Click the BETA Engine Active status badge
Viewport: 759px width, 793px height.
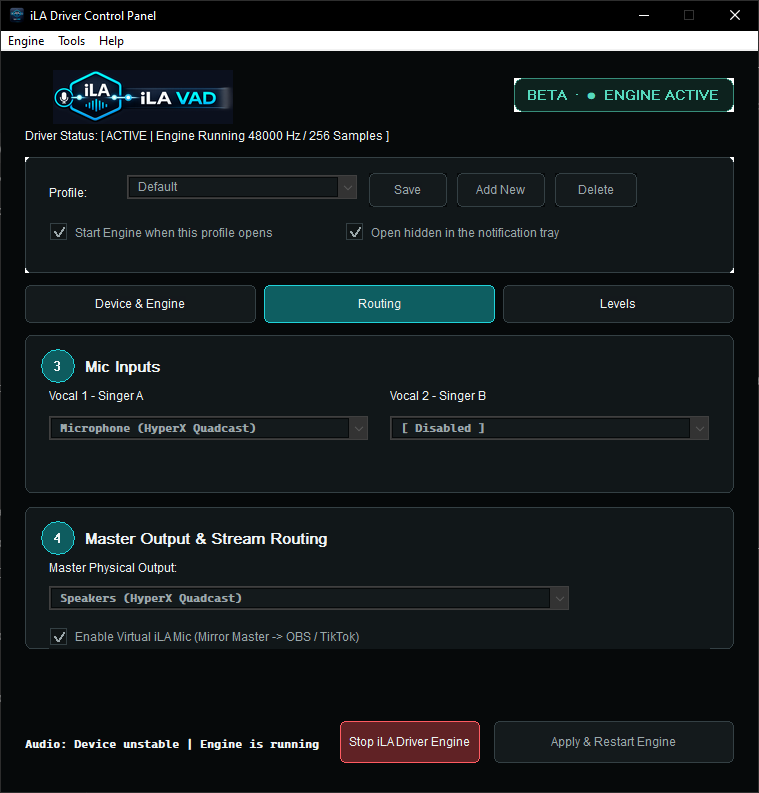(x=623, y=95)
